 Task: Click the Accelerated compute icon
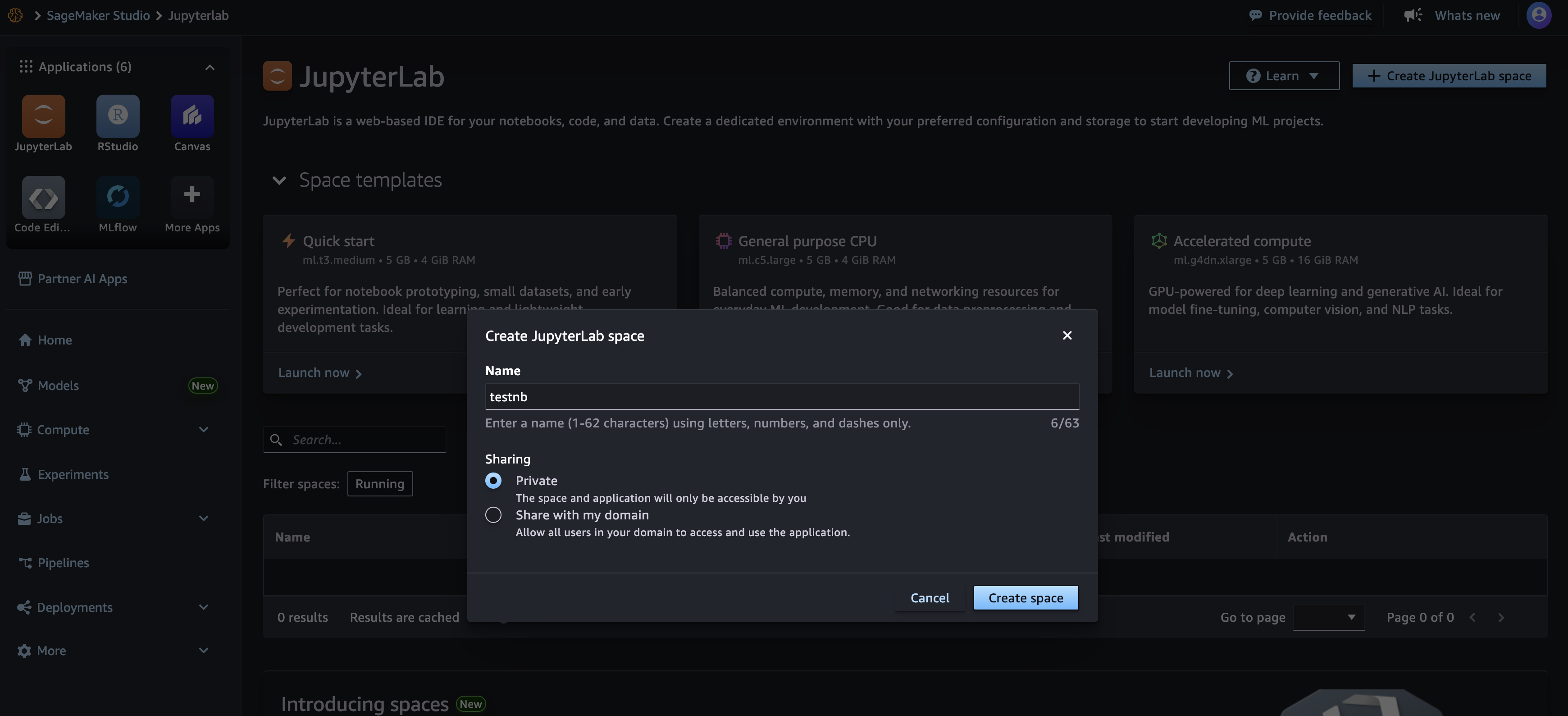tap(1159, 241)
